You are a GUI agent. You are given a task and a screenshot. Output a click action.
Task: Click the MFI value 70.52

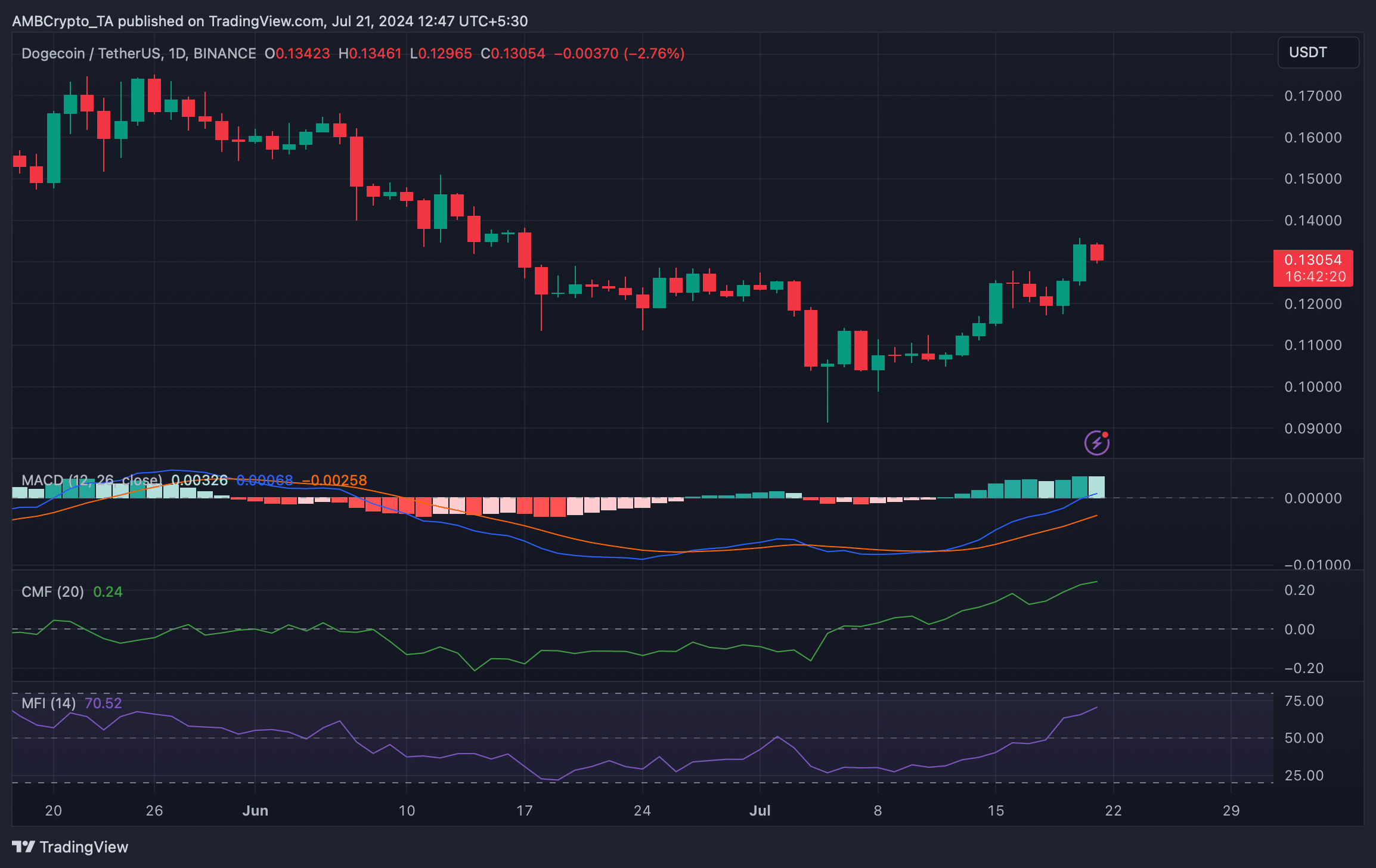(103, 703)
